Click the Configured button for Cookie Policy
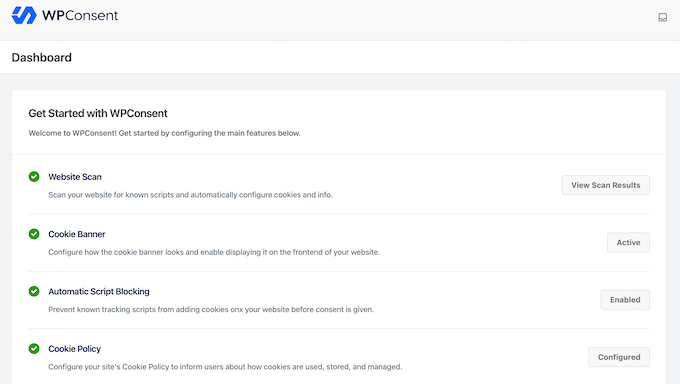The width and height of the screenshot is (680, 384). coord(619,357)
